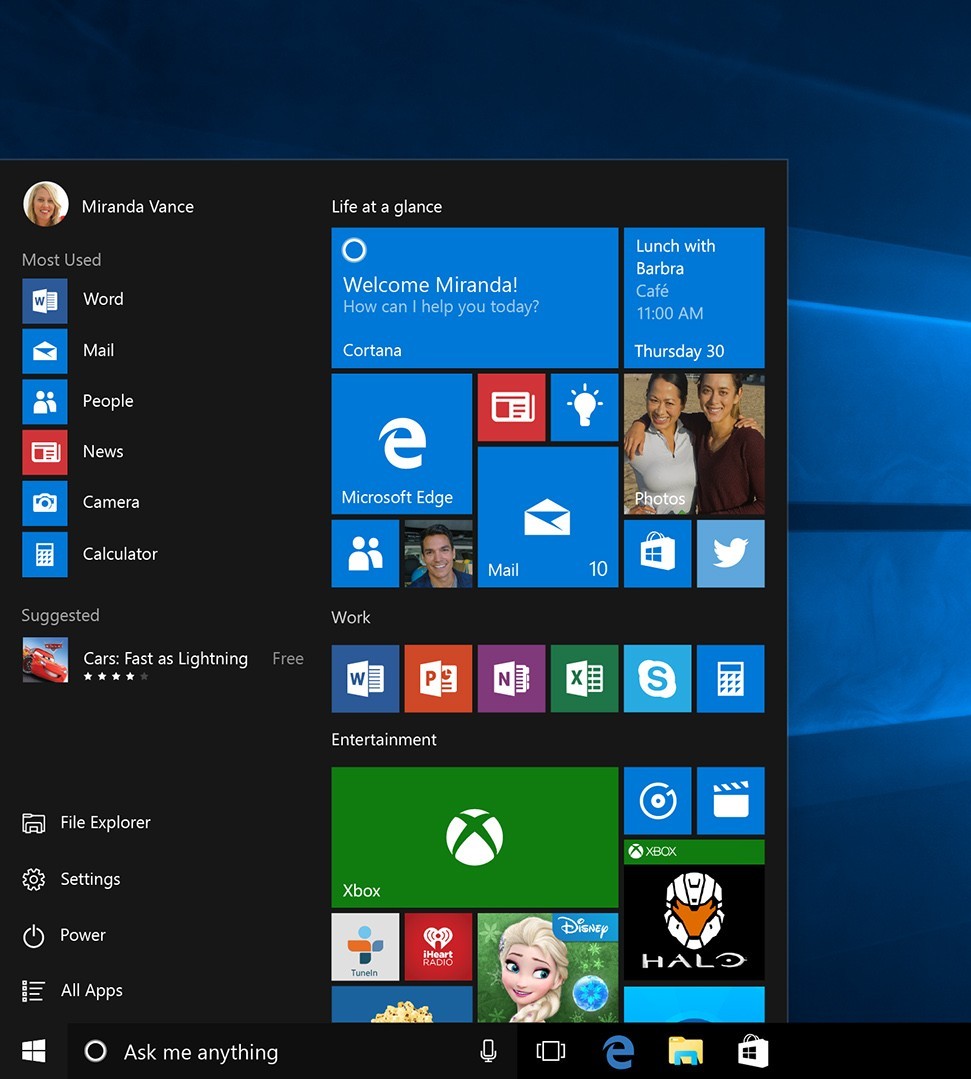The height and width of the screenshot is (1079, 971).
Task: Open the Windows Store tile
Action: point(657,553)
